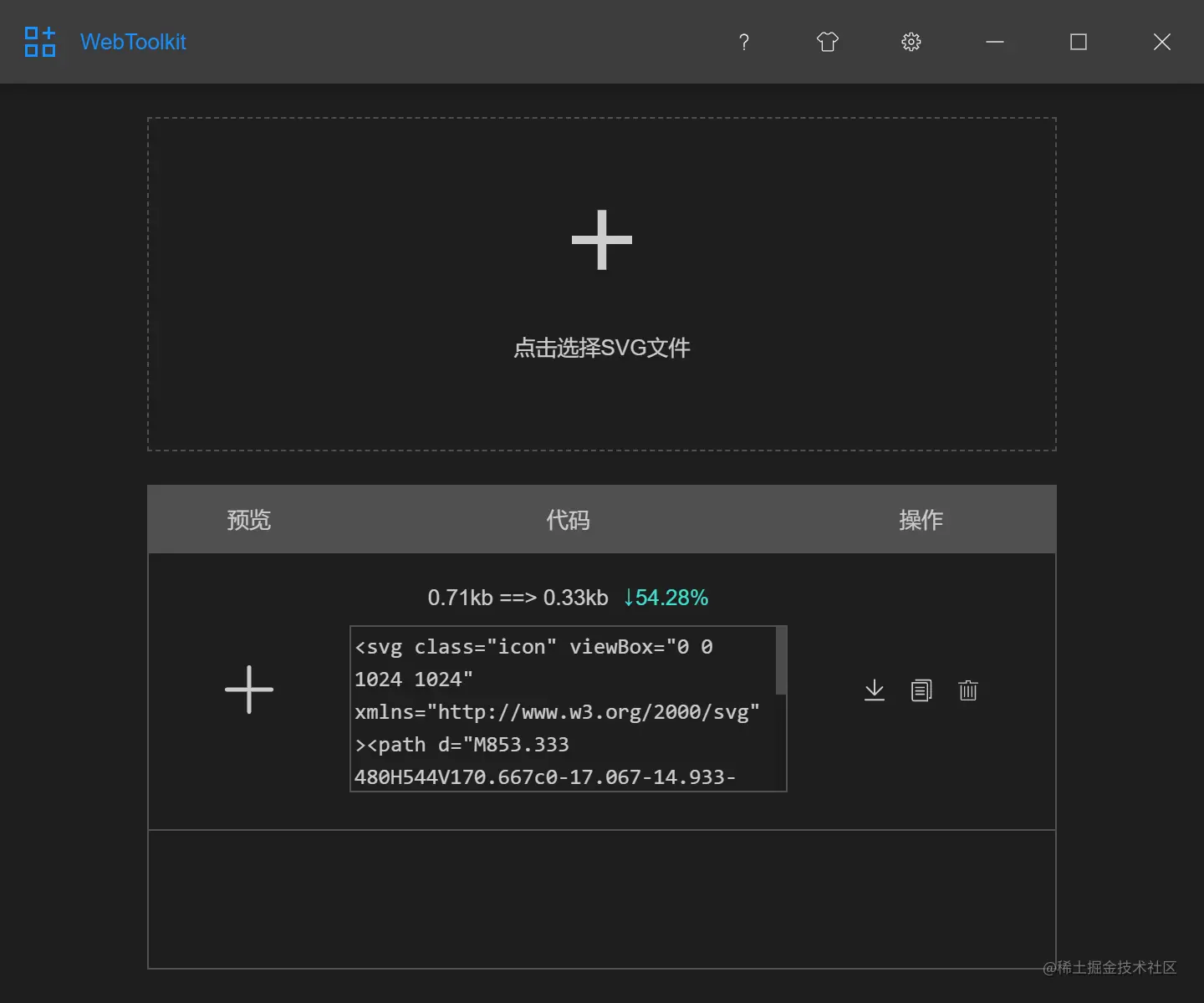Click the WebToolkit title text
The height and width of the screenshot is (1003, 1204).
coord(133,42)
